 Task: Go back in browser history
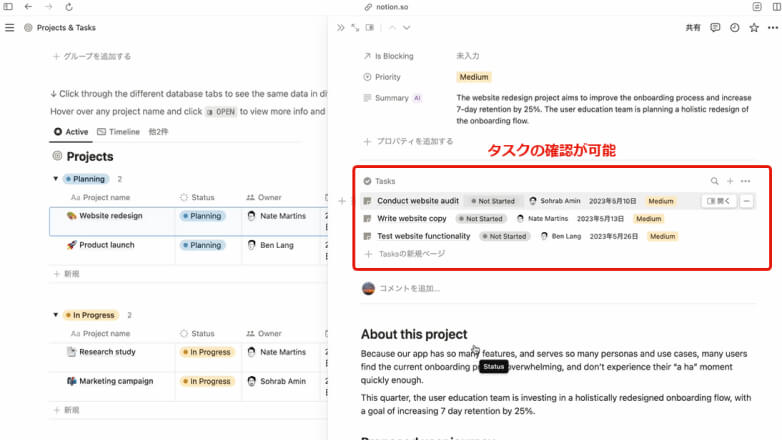click(x=29, y=7)
